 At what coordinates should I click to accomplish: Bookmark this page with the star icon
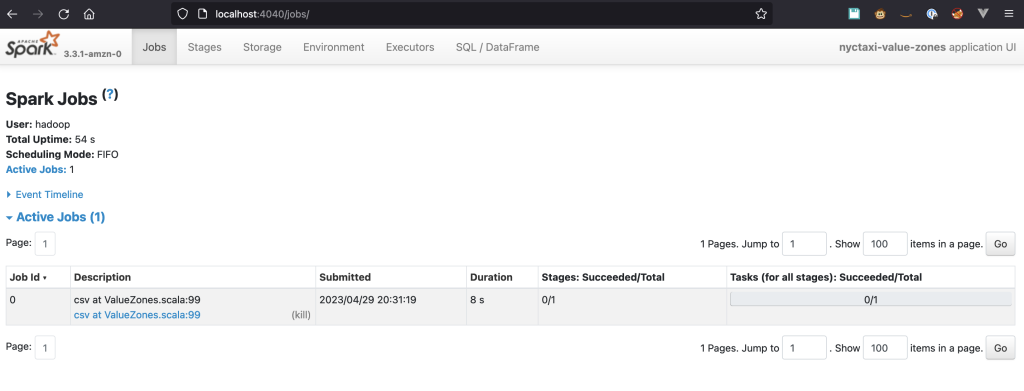[x=761, y=14]
